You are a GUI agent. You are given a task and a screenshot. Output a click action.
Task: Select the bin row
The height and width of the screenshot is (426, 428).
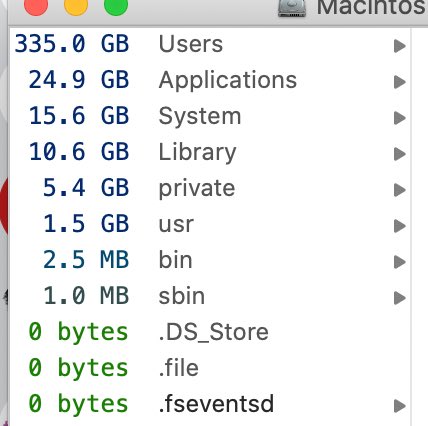pos(210,260)
